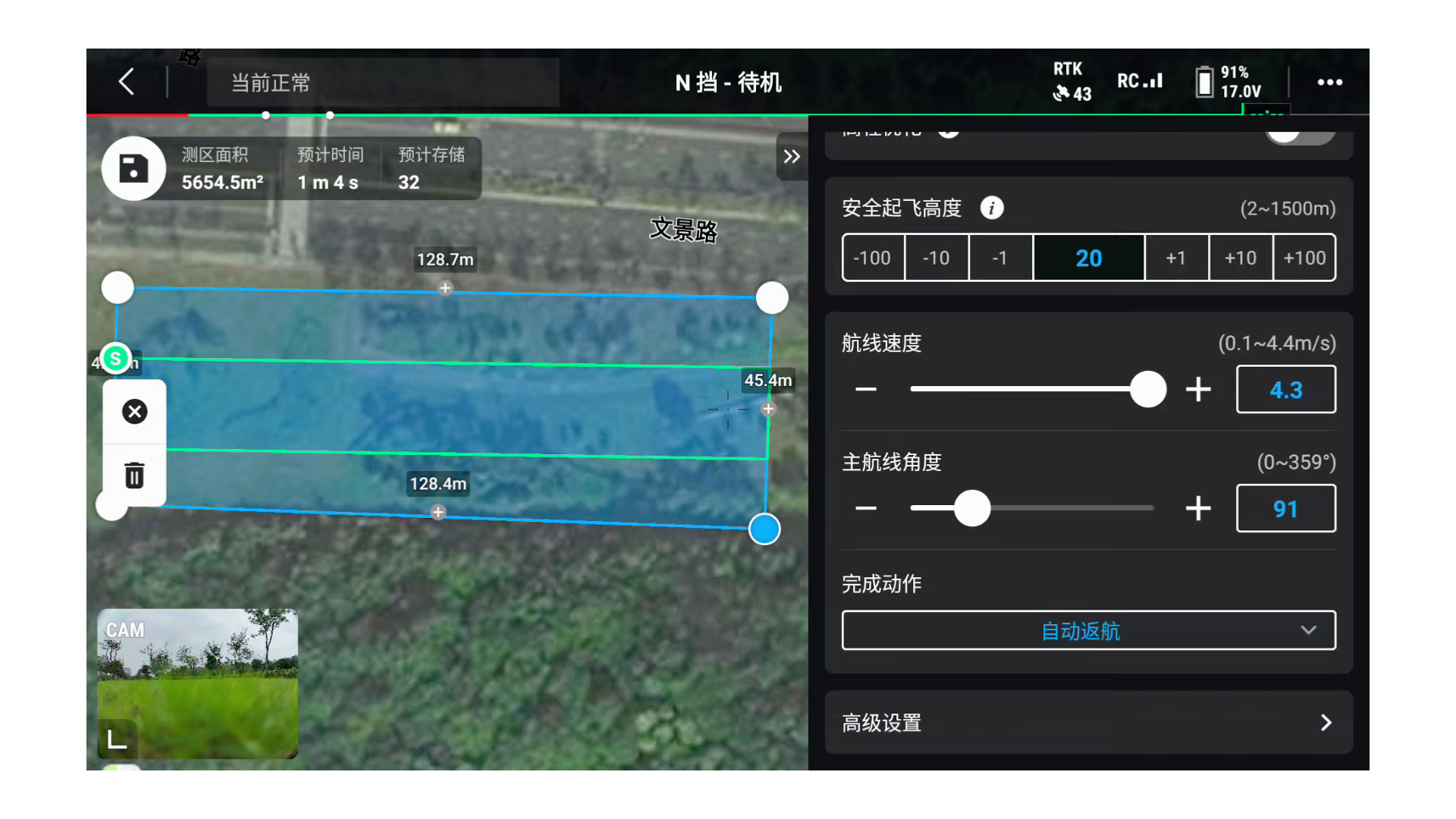
Task: Click the +10 takeoff height button
Action: coord(1240,259)
